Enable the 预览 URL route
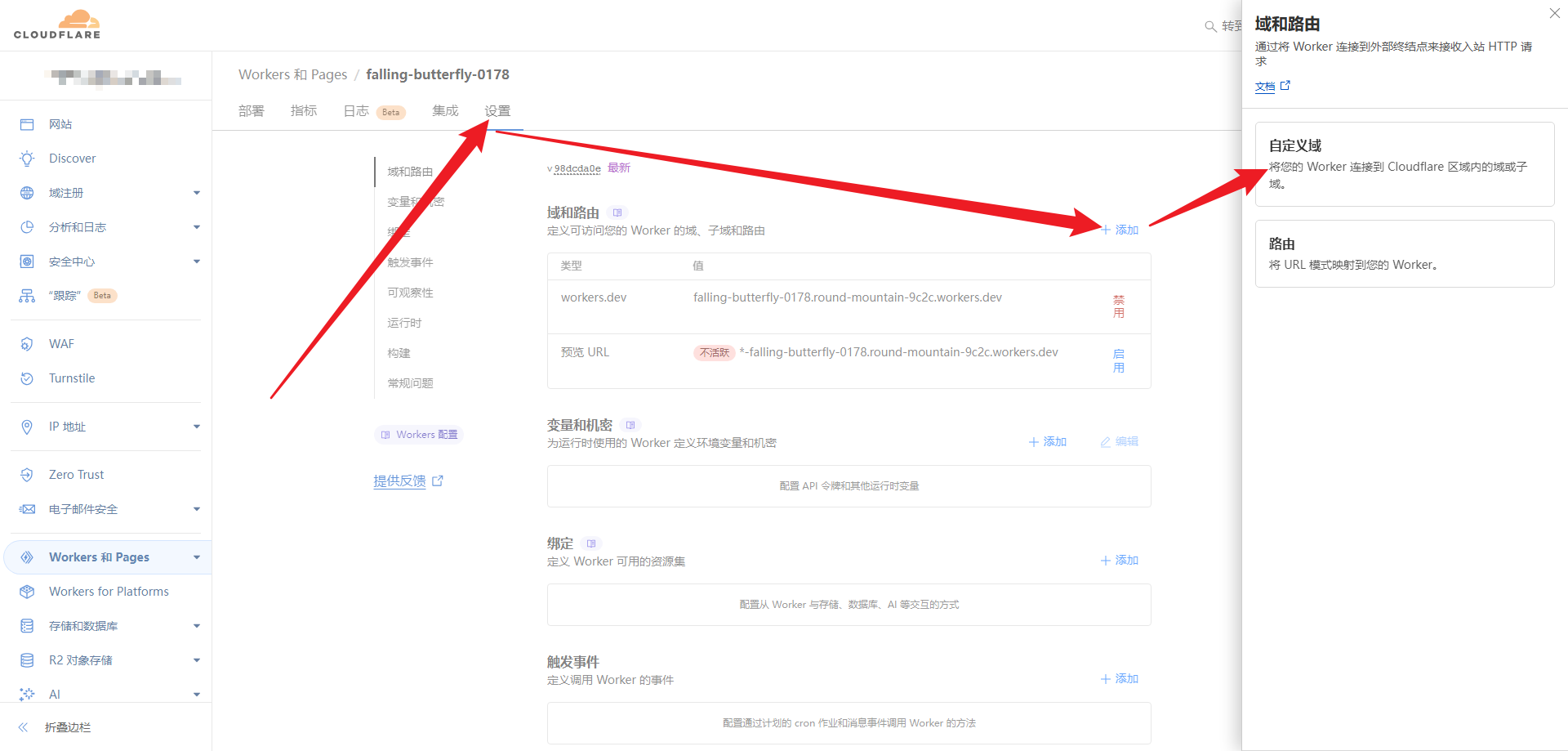This screenshot has height=751, width=1568. tap(1118, 360)
